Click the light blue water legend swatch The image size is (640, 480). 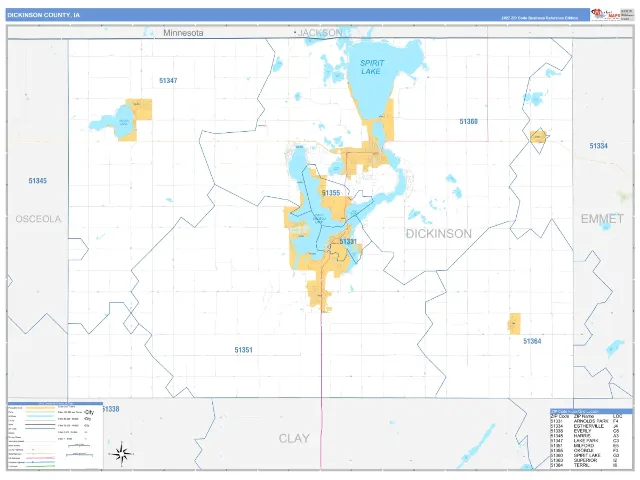[x=40, y=416]
